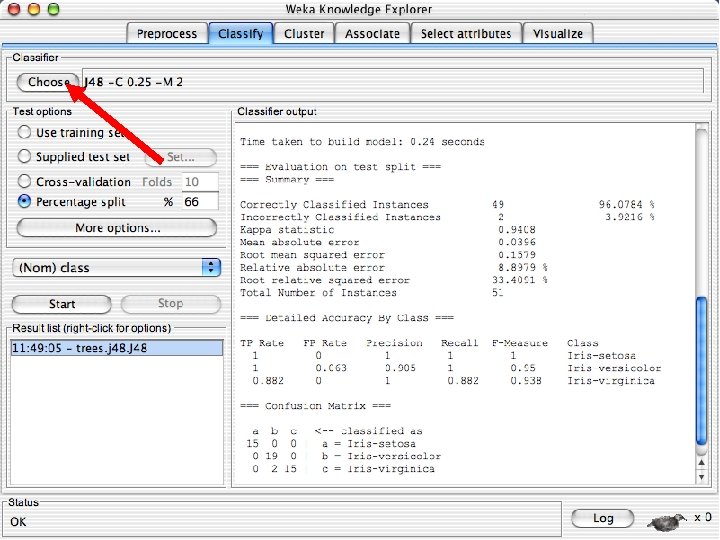Viewport: 720px width, 540px height.
Task: Open the Classify tab
Action: click(x=241, y=34)
